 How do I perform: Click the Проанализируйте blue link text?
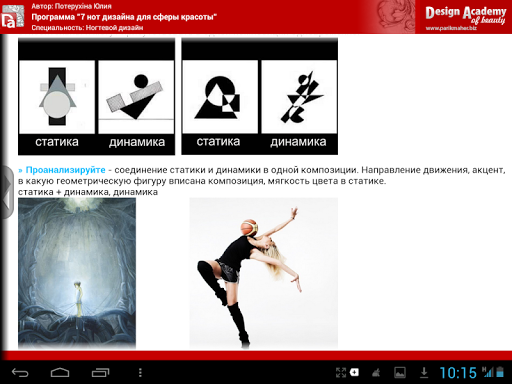point(66,170)
